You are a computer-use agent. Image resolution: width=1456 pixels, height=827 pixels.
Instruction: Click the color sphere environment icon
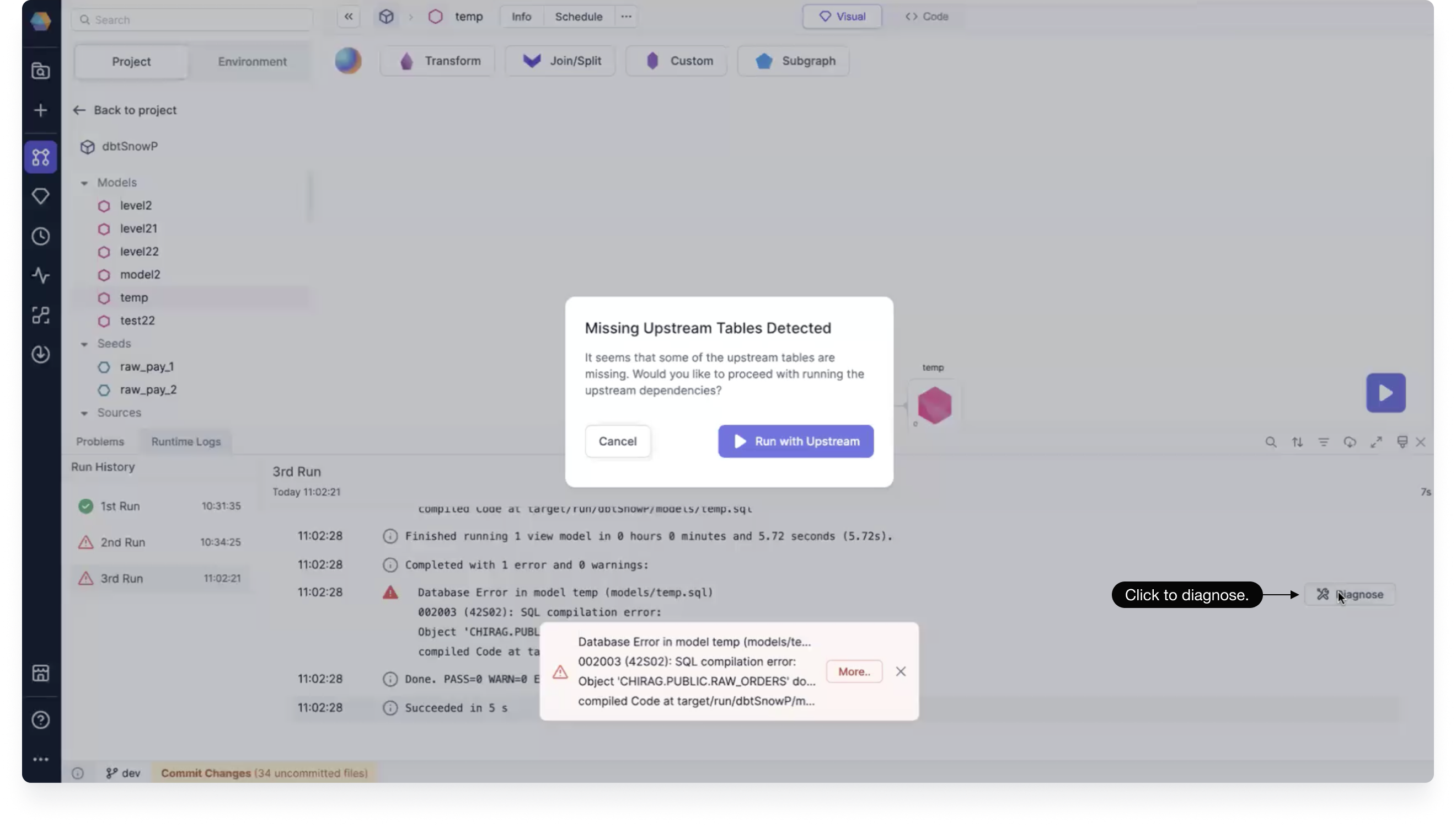pos(348,60)
